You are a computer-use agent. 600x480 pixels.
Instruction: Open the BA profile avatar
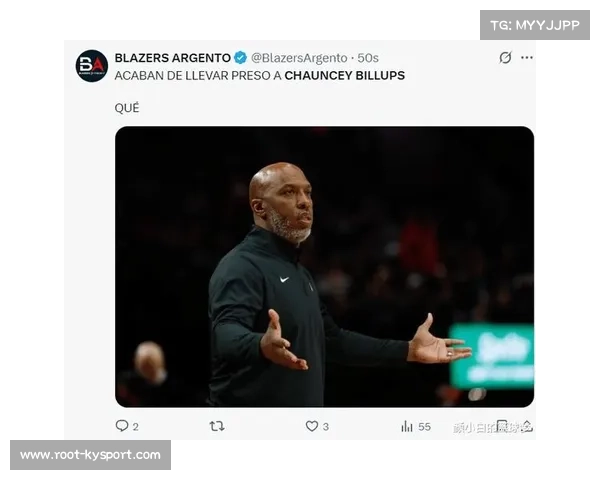click(92, 66)
